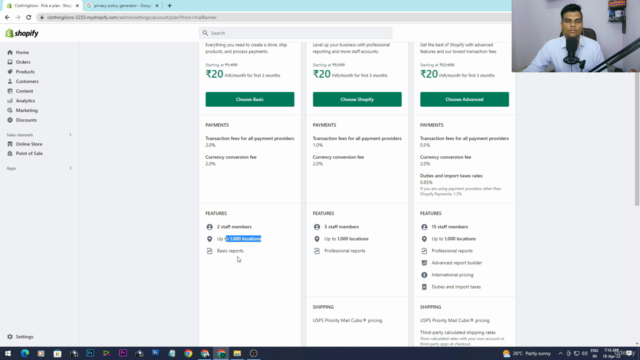Click the Online Store storefront icon
Image resolution: width=640 pixels, height=360 pixels.
tap(10, 144)
